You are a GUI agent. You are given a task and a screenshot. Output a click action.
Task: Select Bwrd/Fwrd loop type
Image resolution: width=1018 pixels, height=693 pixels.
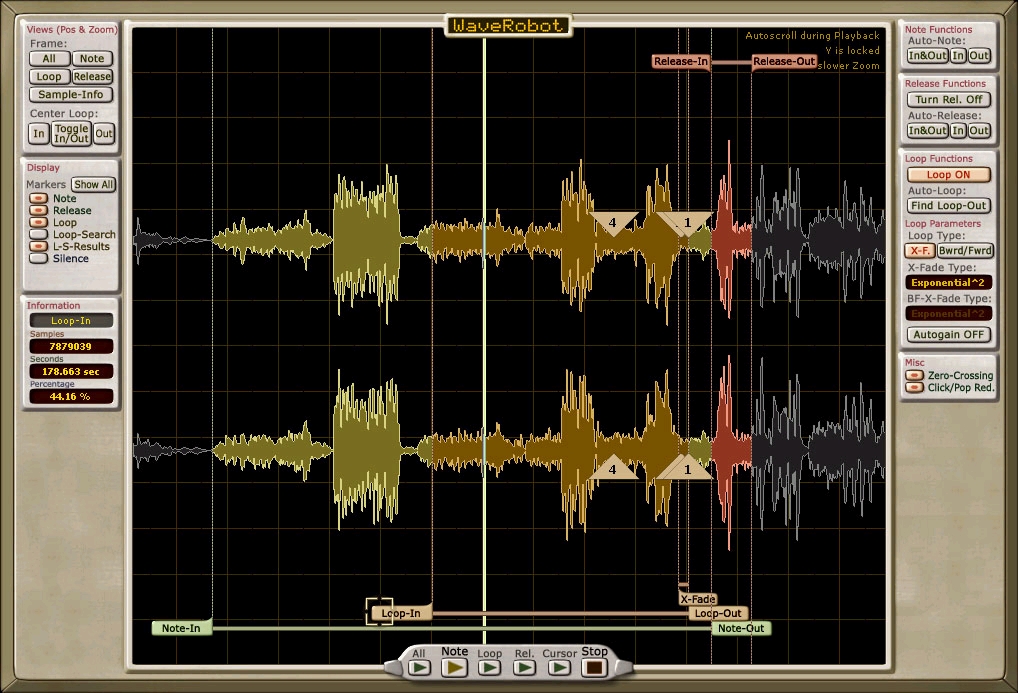tap(965, 251)
